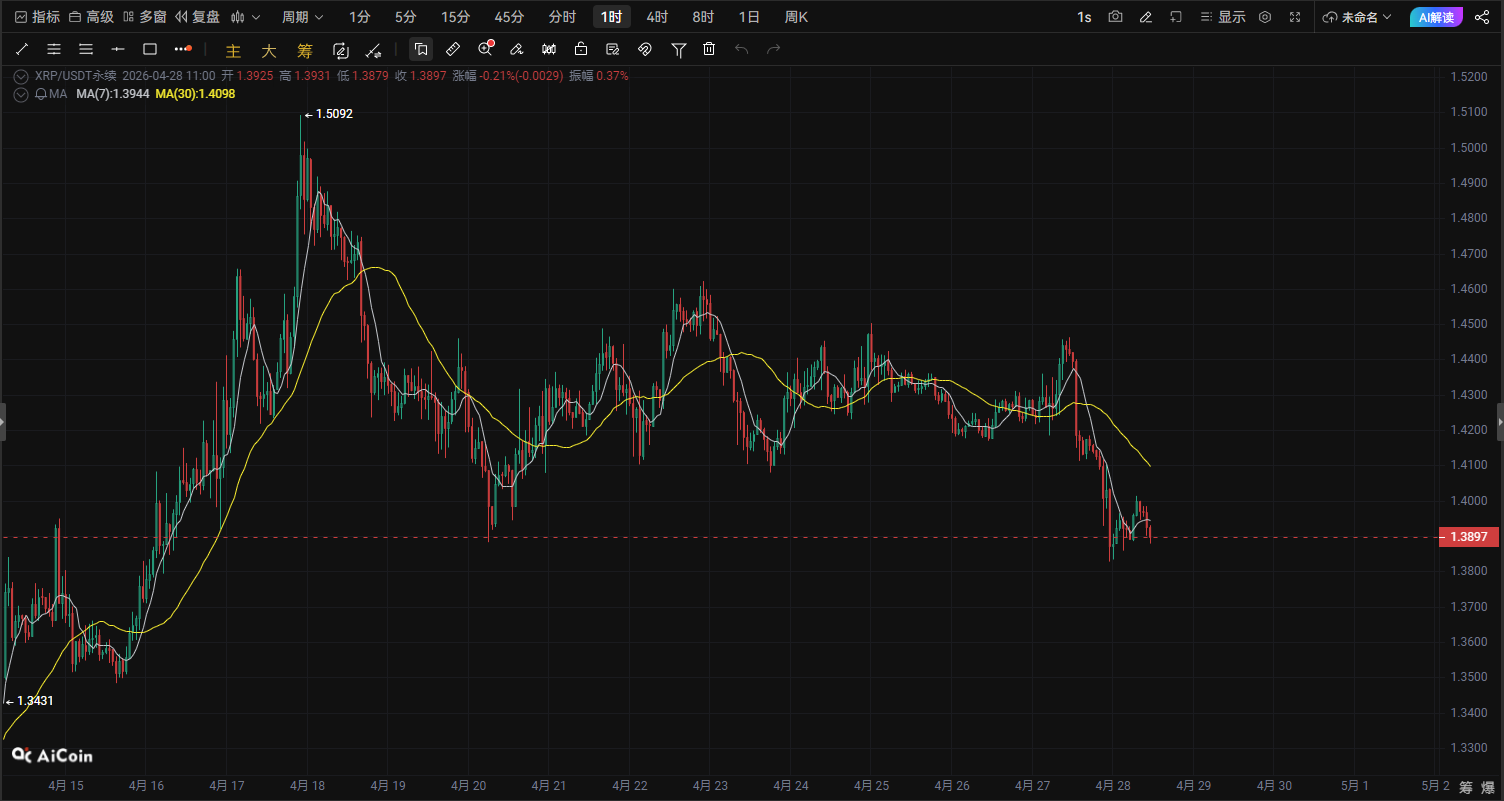Screen dimensions: 1504x801
Task: Select the trend line drawing tool
Action: [x=22, y=49]
